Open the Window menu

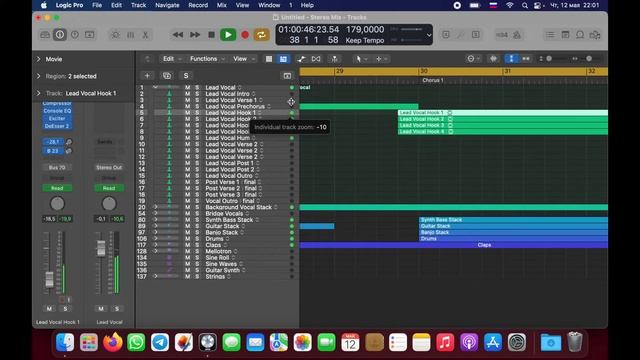pos(269,5)
